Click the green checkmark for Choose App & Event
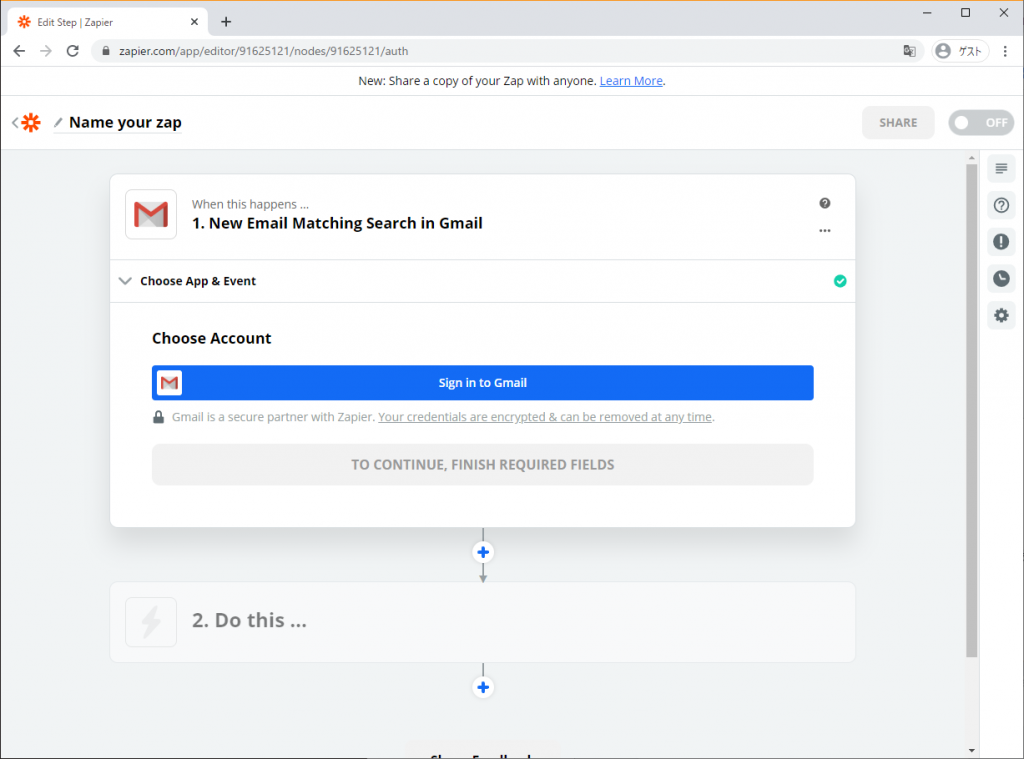The width and height of the screenshot is (1024, 759). 840,281
